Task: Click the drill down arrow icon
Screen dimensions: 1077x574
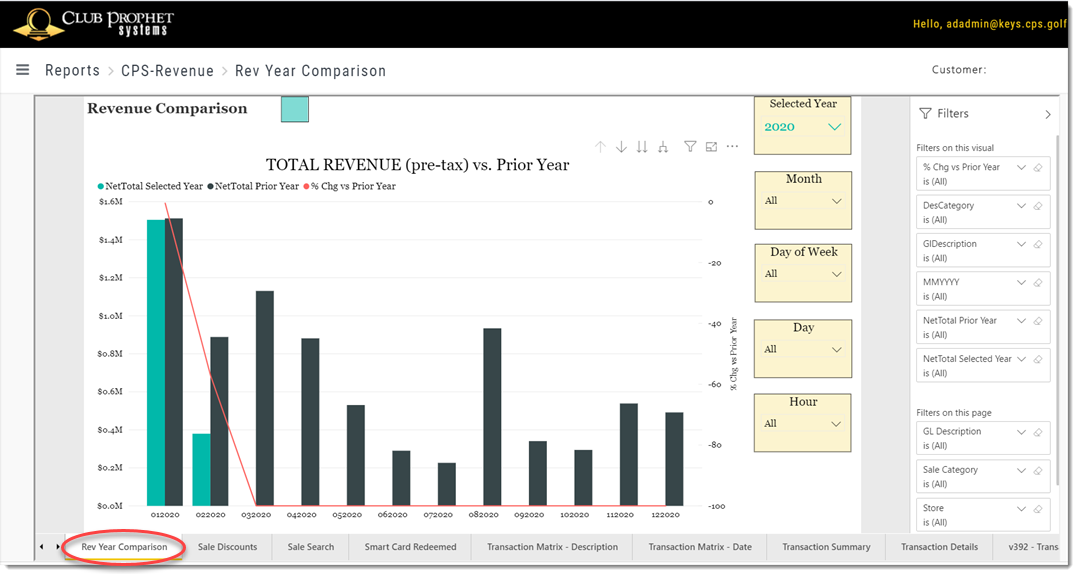Action: pyautogui.click(x=621, y=147)
